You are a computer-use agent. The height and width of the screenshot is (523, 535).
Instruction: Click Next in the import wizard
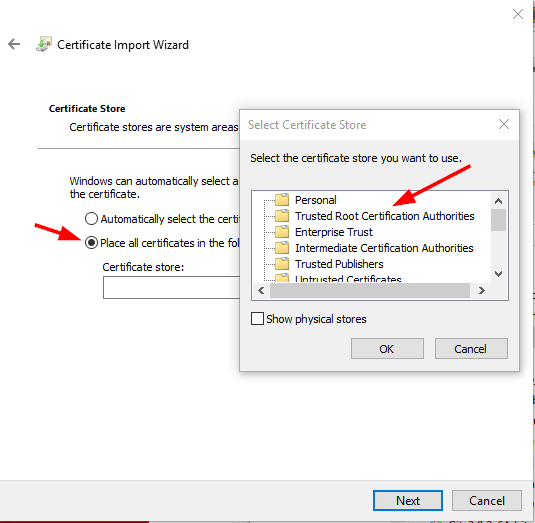pyautogui.click(x=408, y=500)
